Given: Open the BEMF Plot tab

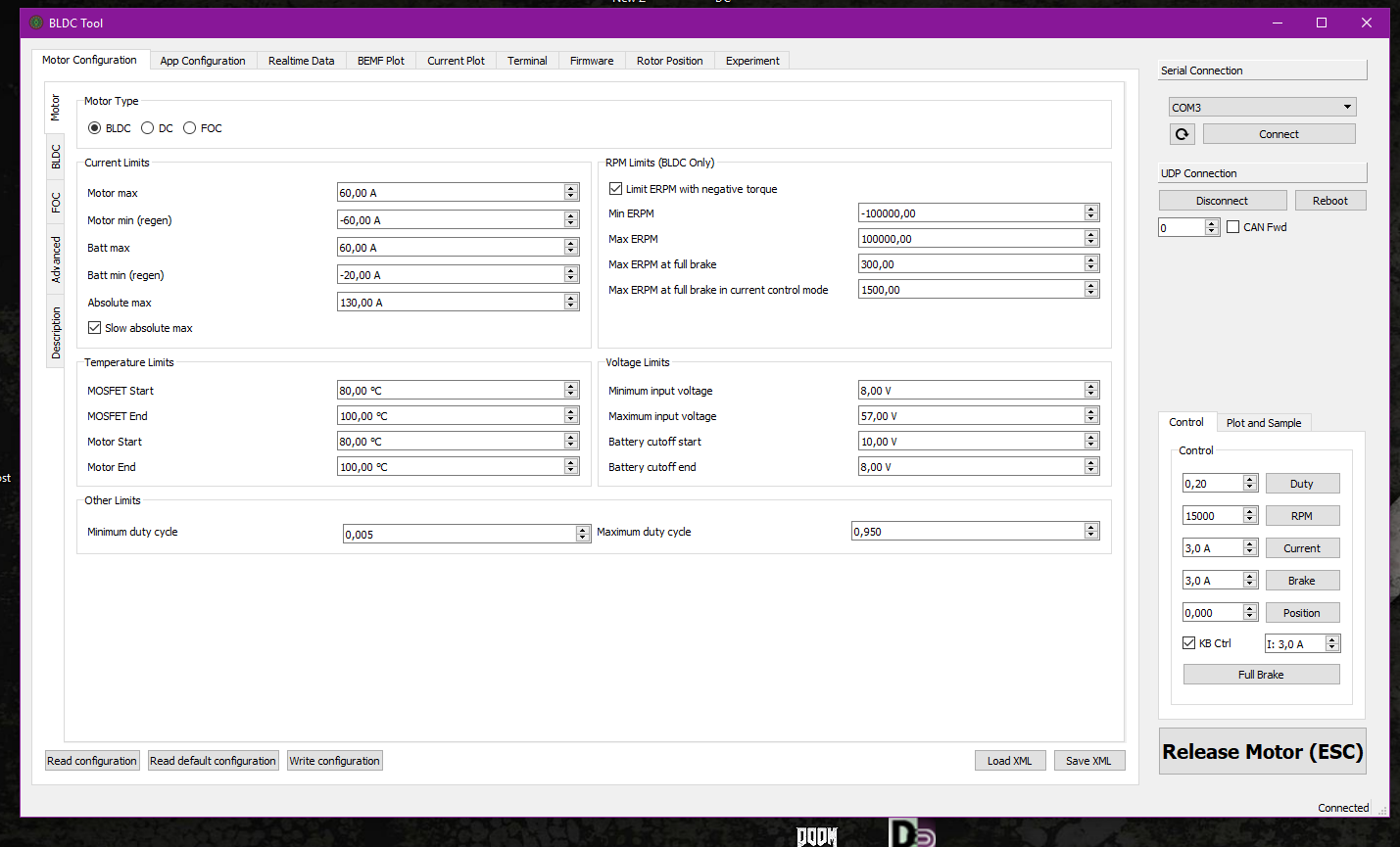Looking at the screenshot, I should coord(381,61).
